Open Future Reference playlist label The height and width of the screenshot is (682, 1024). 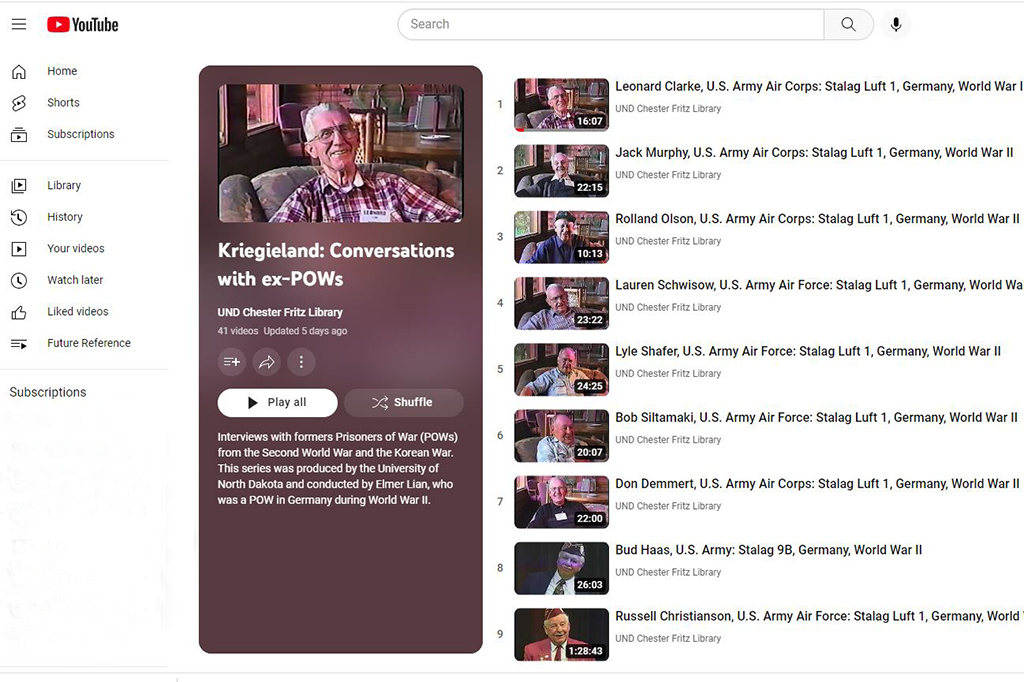[x=89, y=343]
